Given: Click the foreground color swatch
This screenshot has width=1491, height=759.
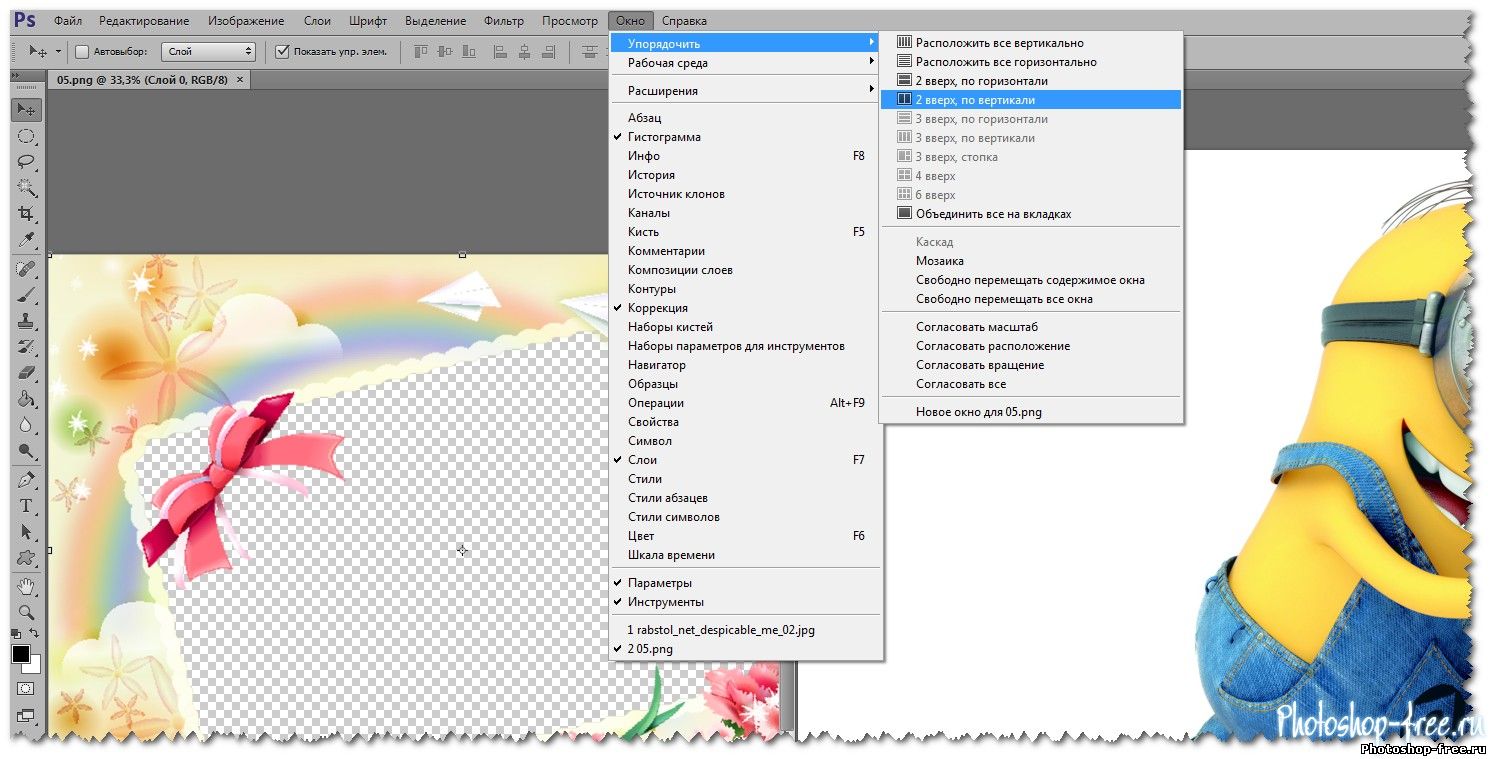Looking at the screenshot, I should (x=20, y=654).
